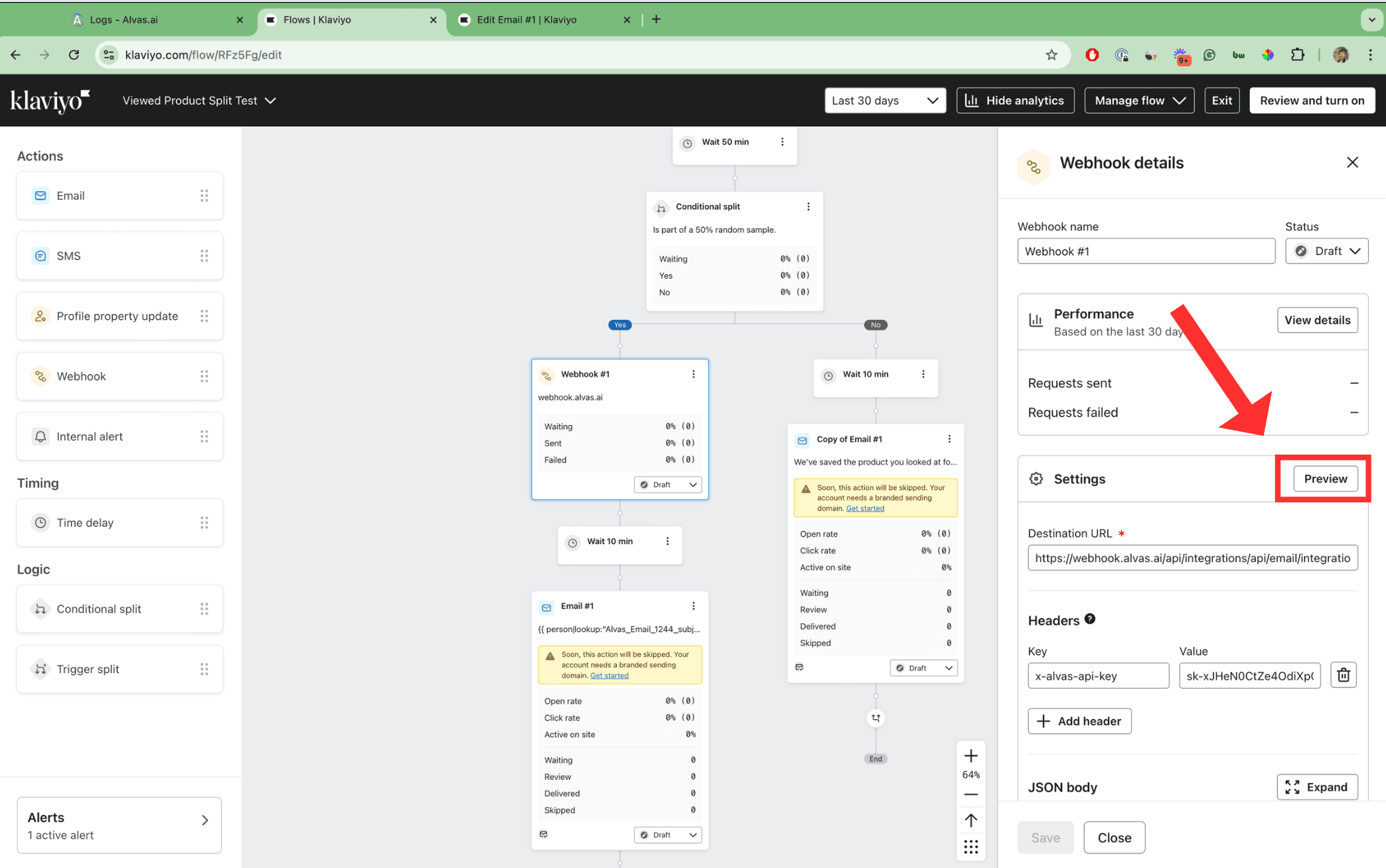Close the Webhook details panel
The height and width of the screenshot is (868, 1386).
(x=1353, y=163)
